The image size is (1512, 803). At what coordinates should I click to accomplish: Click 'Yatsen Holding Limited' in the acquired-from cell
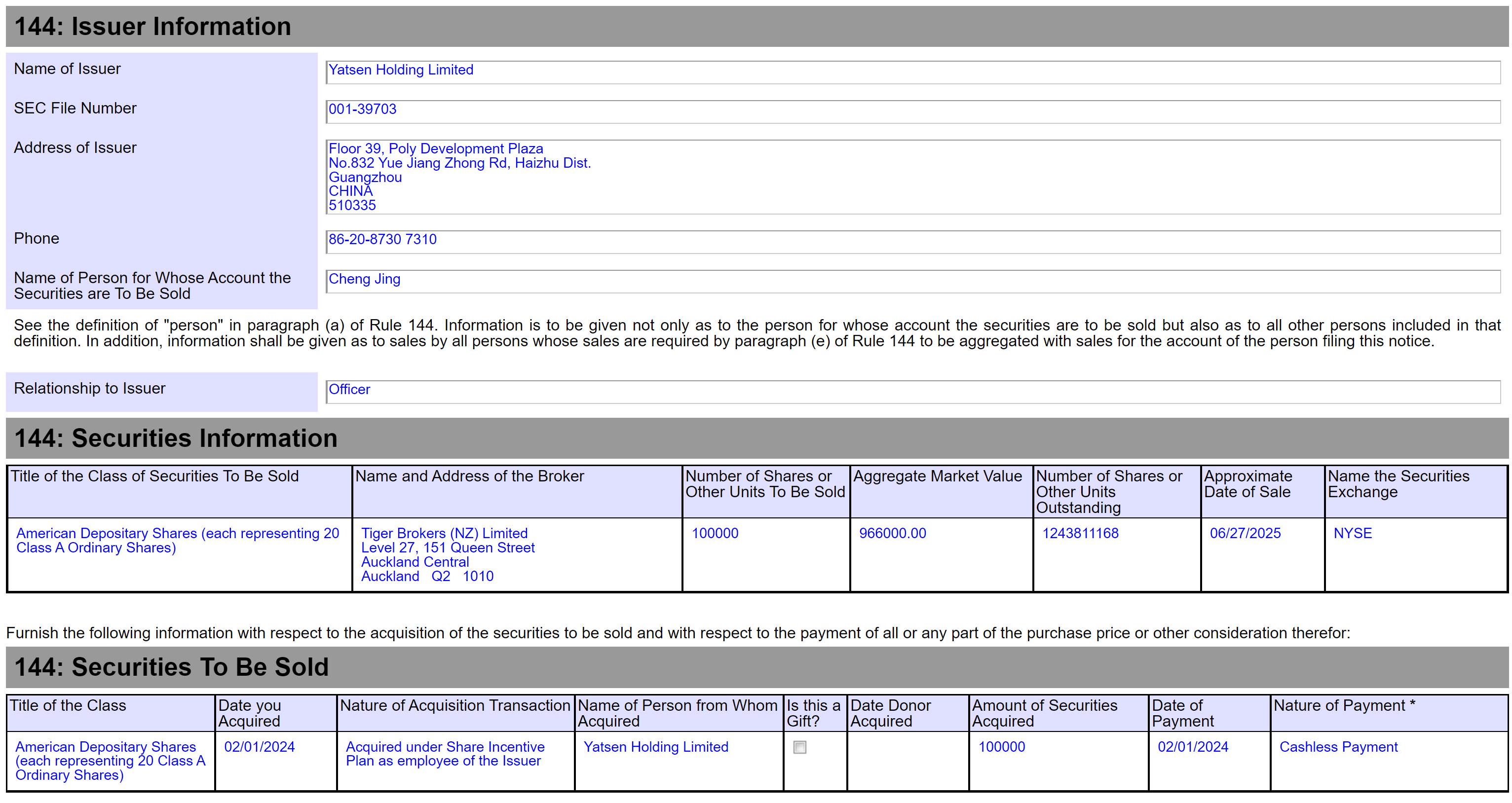(x=656, y=747)
